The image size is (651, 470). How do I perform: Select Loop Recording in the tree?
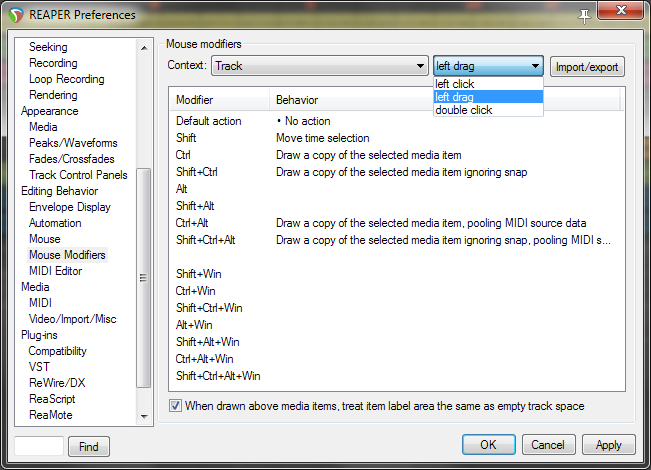(67, 79)
